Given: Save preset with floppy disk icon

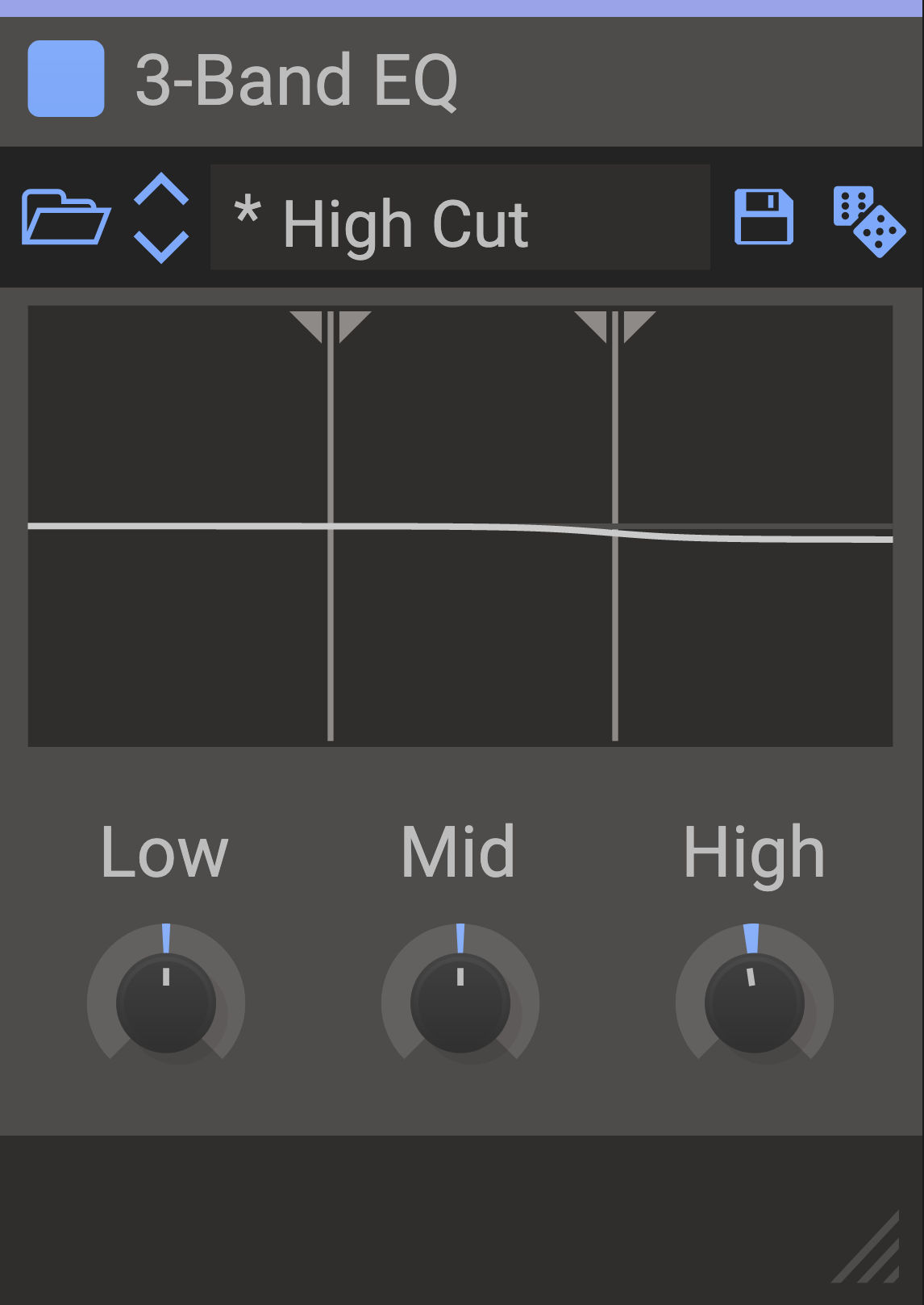Looking at the screenshot, I should (x=764, y=217).
